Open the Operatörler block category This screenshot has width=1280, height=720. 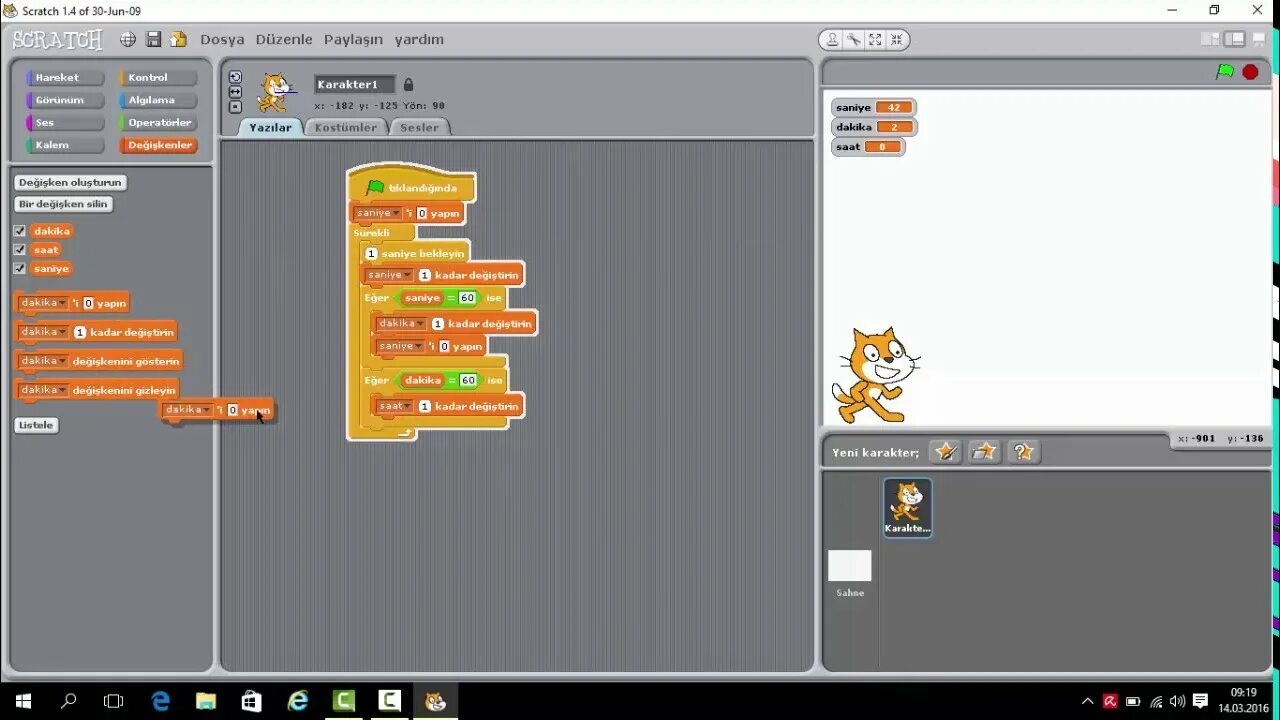point(157,123)
